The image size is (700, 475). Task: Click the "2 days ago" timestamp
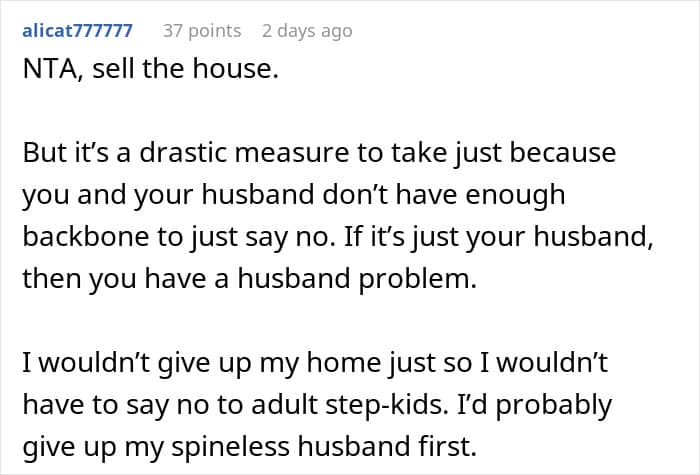(307, 31)
